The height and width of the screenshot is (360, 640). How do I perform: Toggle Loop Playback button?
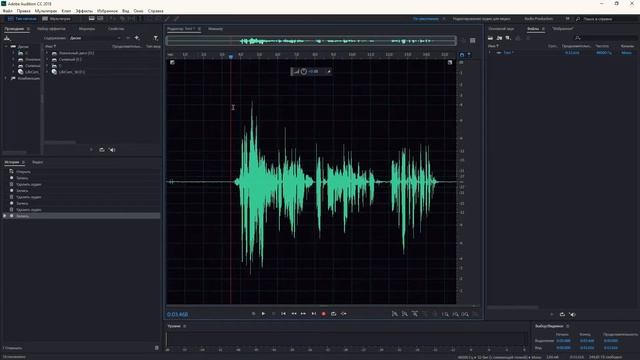pyautogui.click(x=334, y=314)
